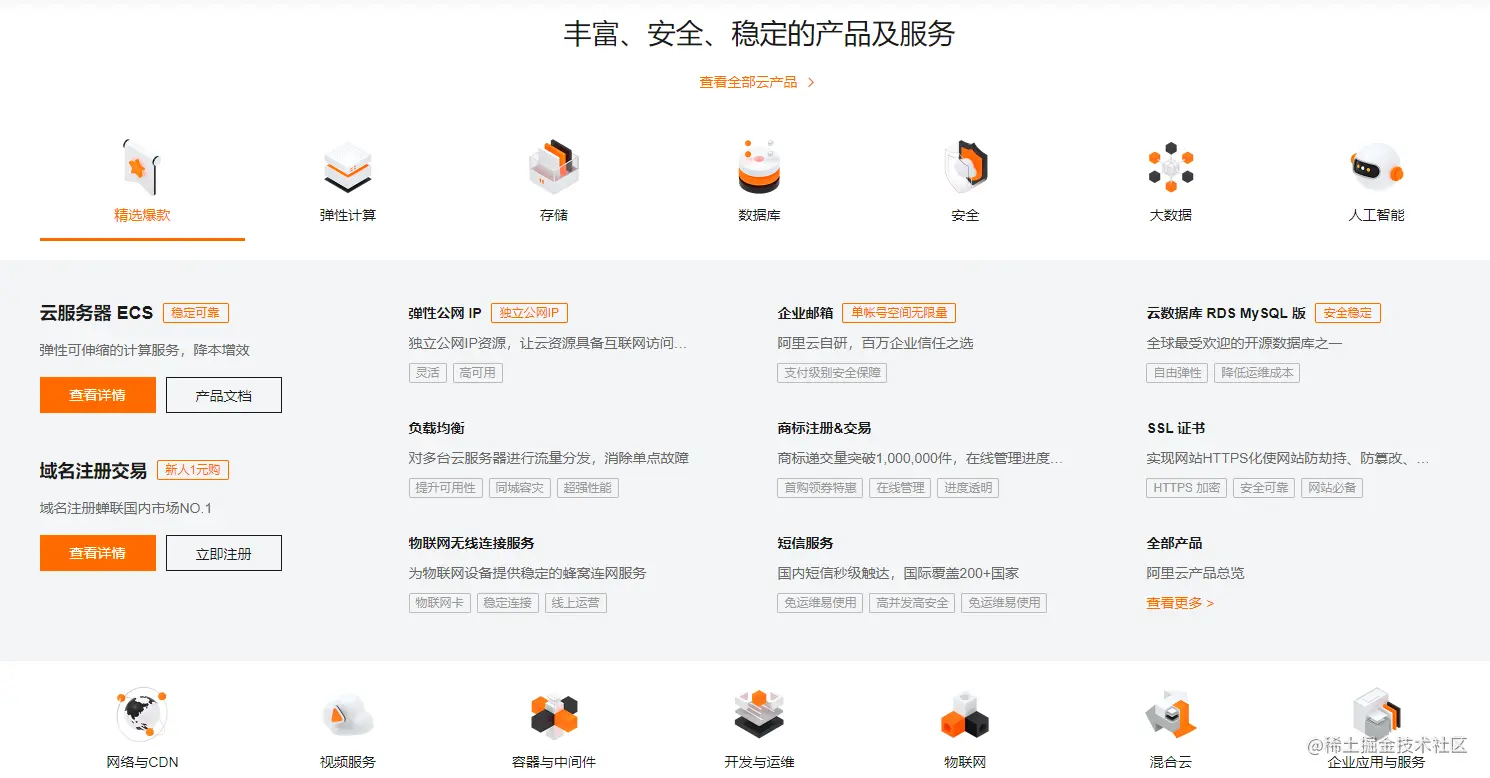This screenshot has width=1490, height=778.
Task: Click the 首购领券特惠 tag
Action: pos(820,488)
